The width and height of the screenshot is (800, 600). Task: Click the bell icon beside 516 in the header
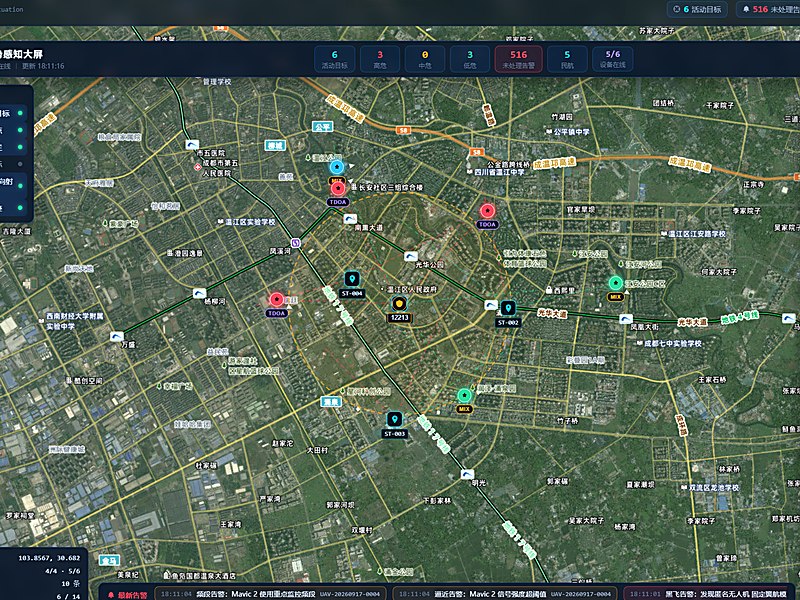coord(746,9)
